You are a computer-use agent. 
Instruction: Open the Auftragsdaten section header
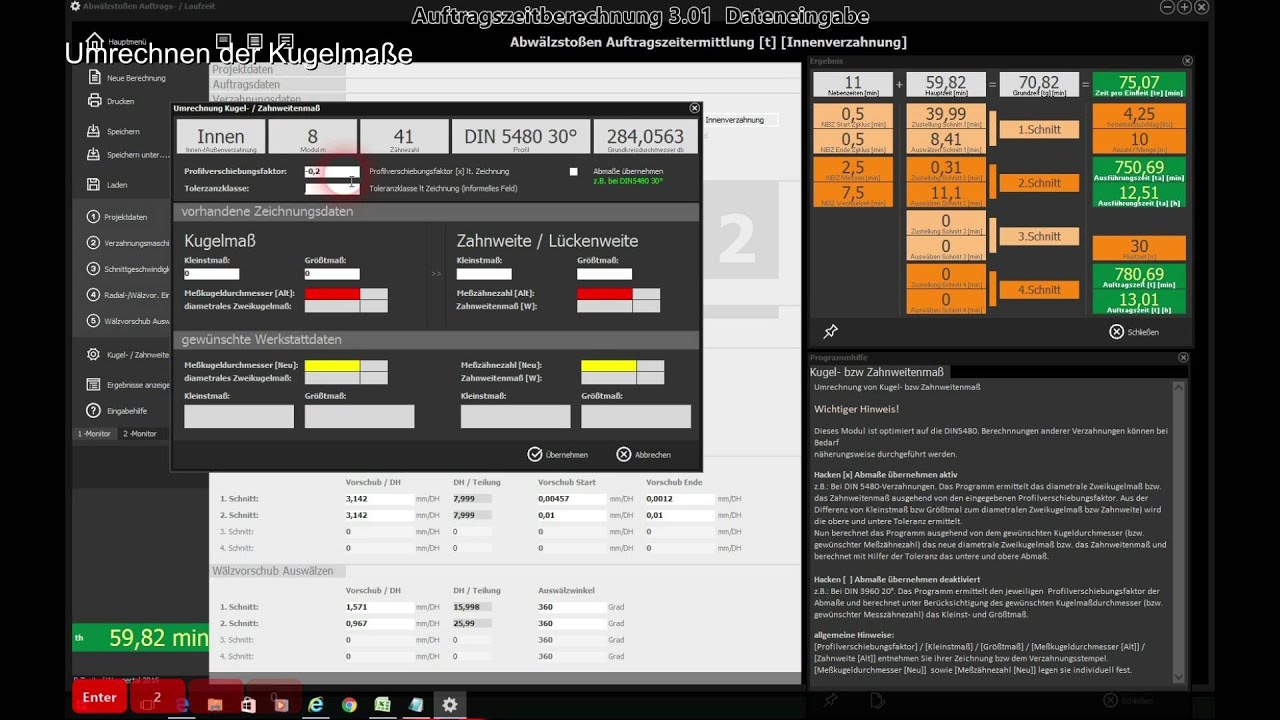(x=278, y=85)
